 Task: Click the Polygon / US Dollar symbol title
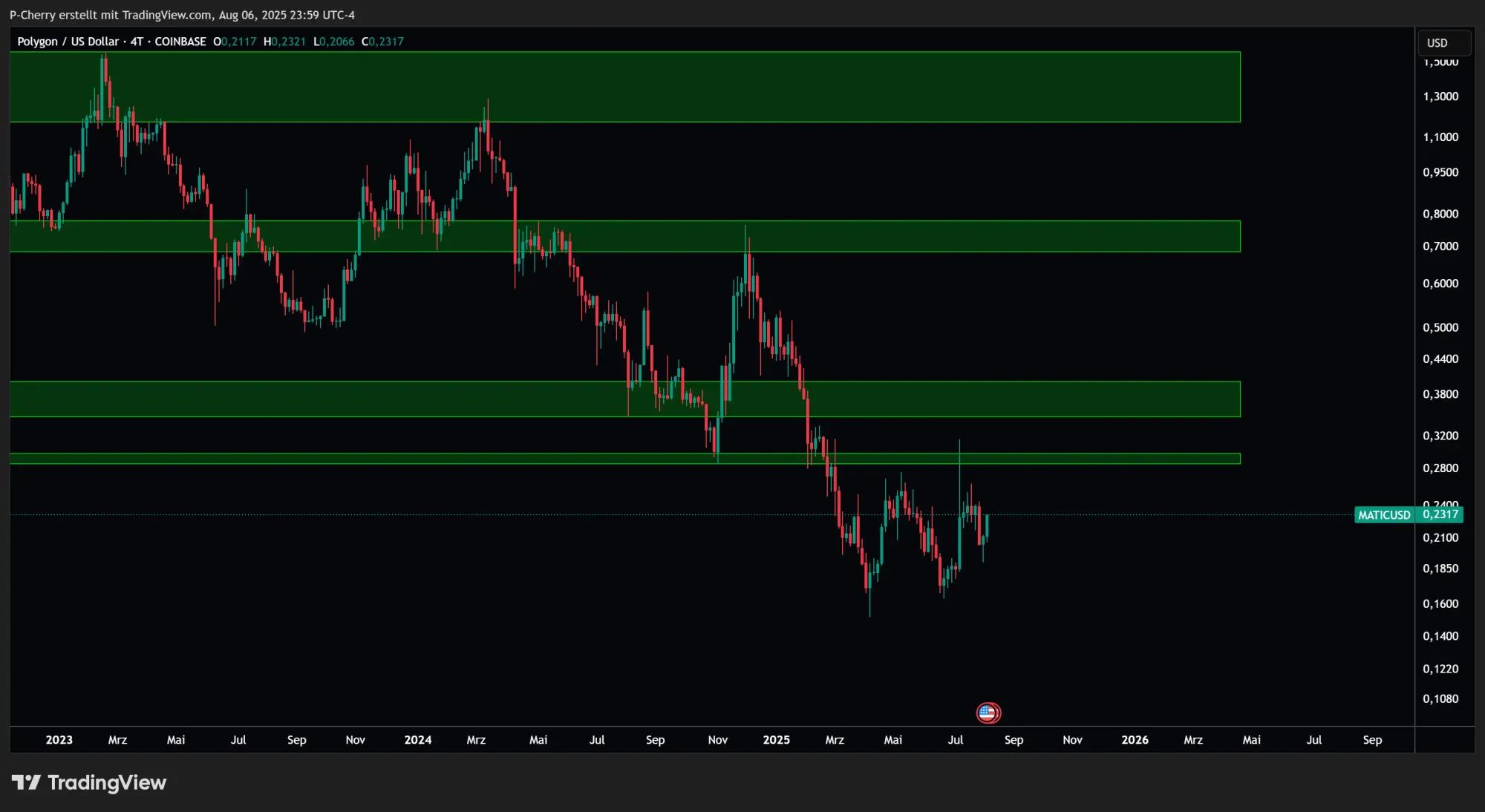[x=68, y=42]
